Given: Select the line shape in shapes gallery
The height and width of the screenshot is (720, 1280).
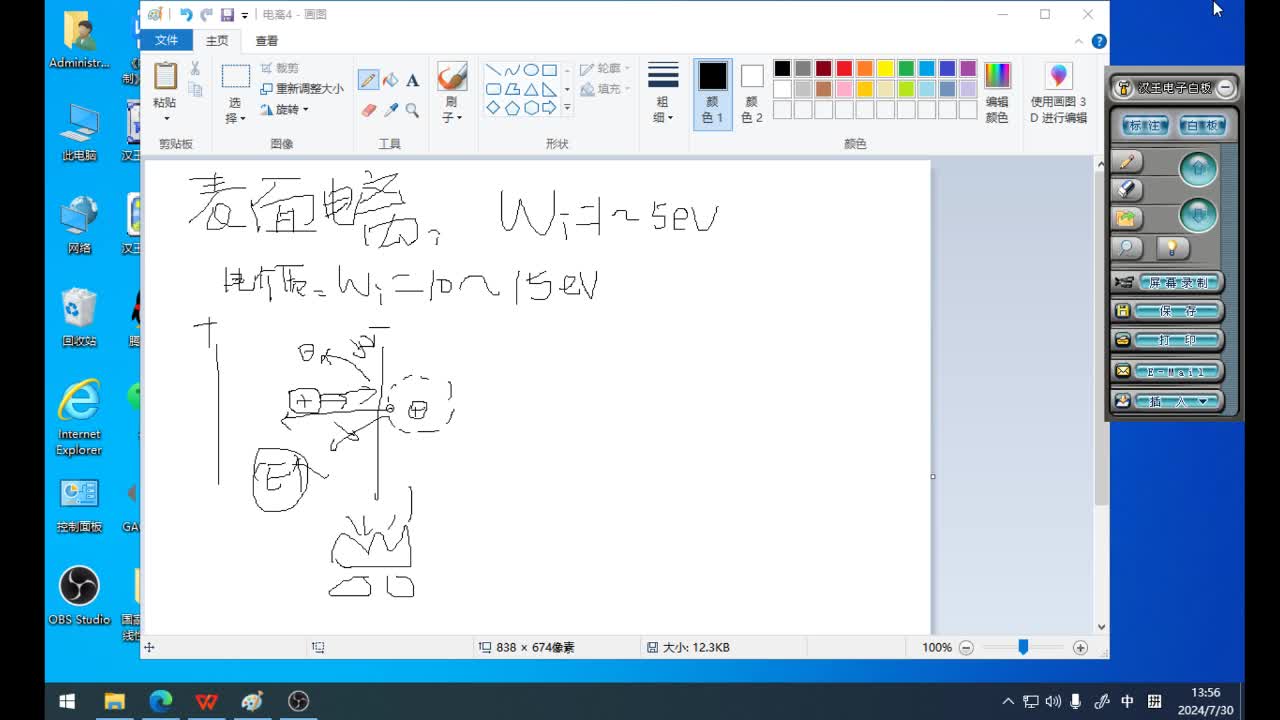Looking at the screenshot, I should click(x=493, y=70).
